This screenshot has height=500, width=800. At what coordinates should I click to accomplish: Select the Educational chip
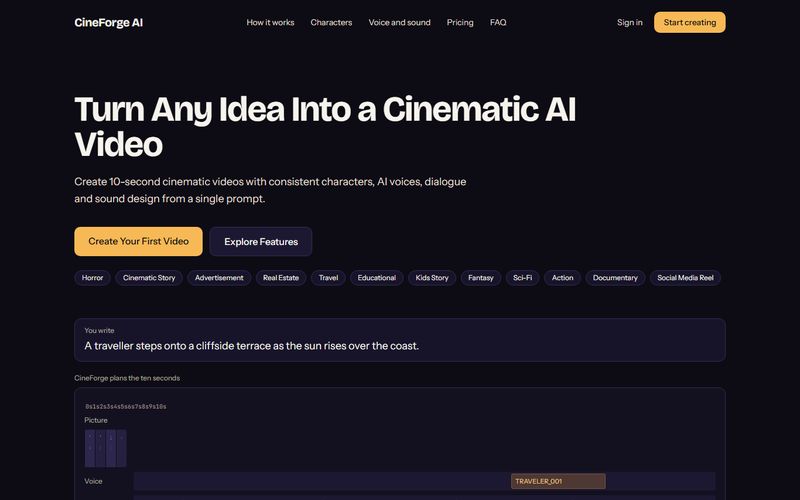[x=377, y=278]
